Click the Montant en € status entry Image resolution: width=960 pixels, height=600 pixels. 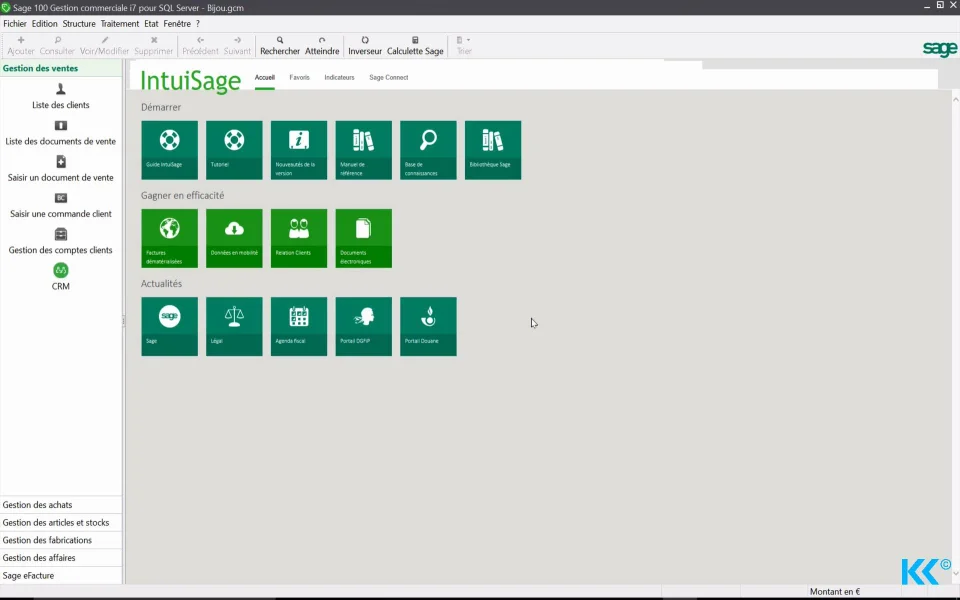(x=834, y=591)
